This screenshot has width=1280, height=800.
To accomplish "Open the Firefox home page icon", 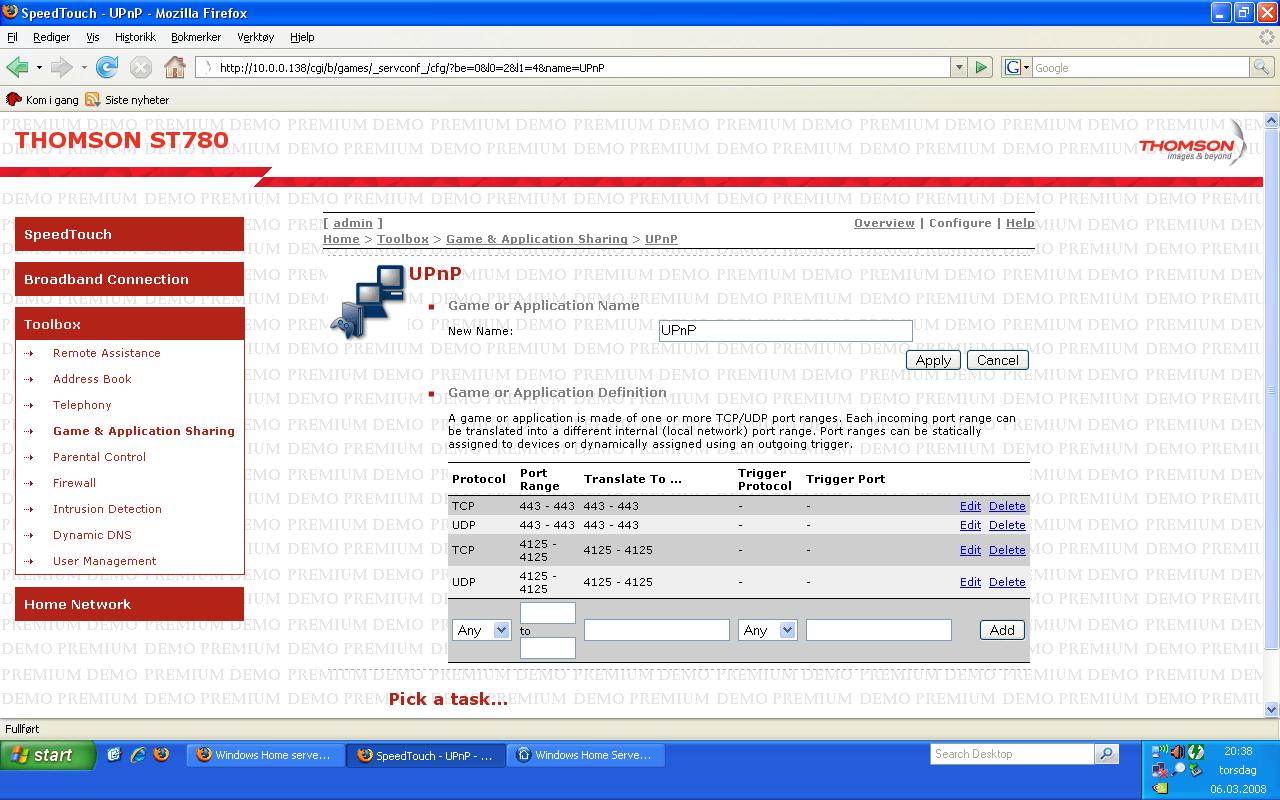I will (x=175, y=67).
